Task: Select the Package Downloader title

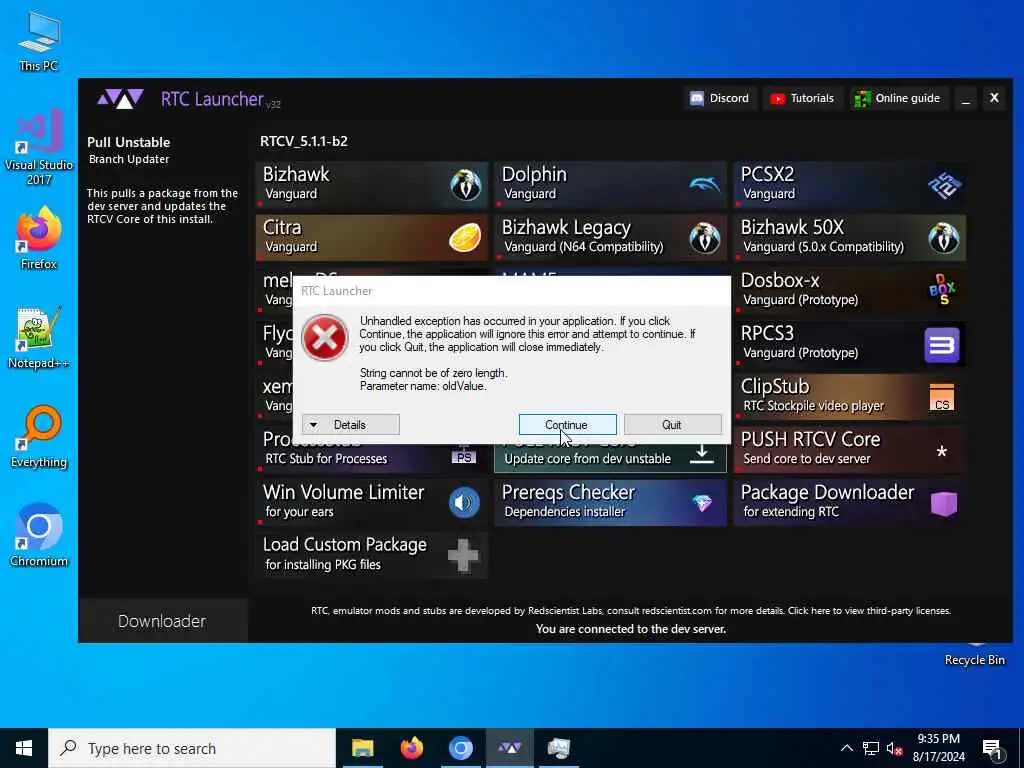Action: coord(827,492)
